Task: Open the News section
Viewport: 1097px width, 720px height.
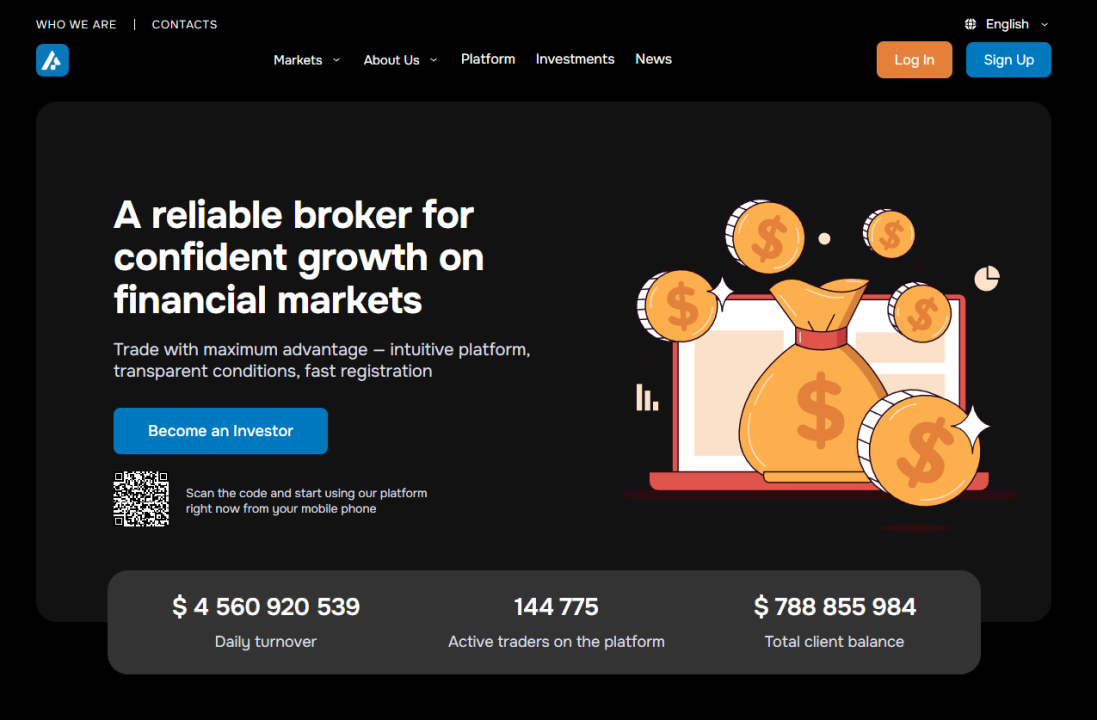Action: coord(653,59)
